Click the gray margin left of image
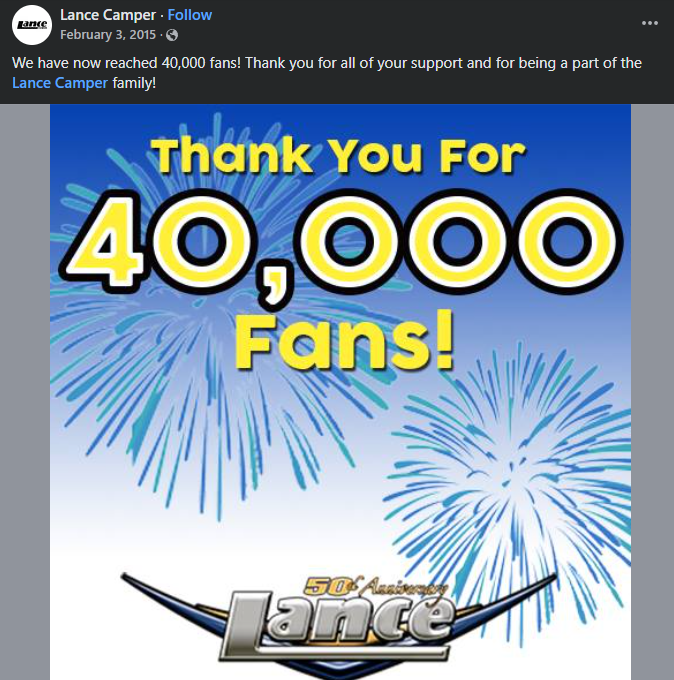 (x=25, y=400)
